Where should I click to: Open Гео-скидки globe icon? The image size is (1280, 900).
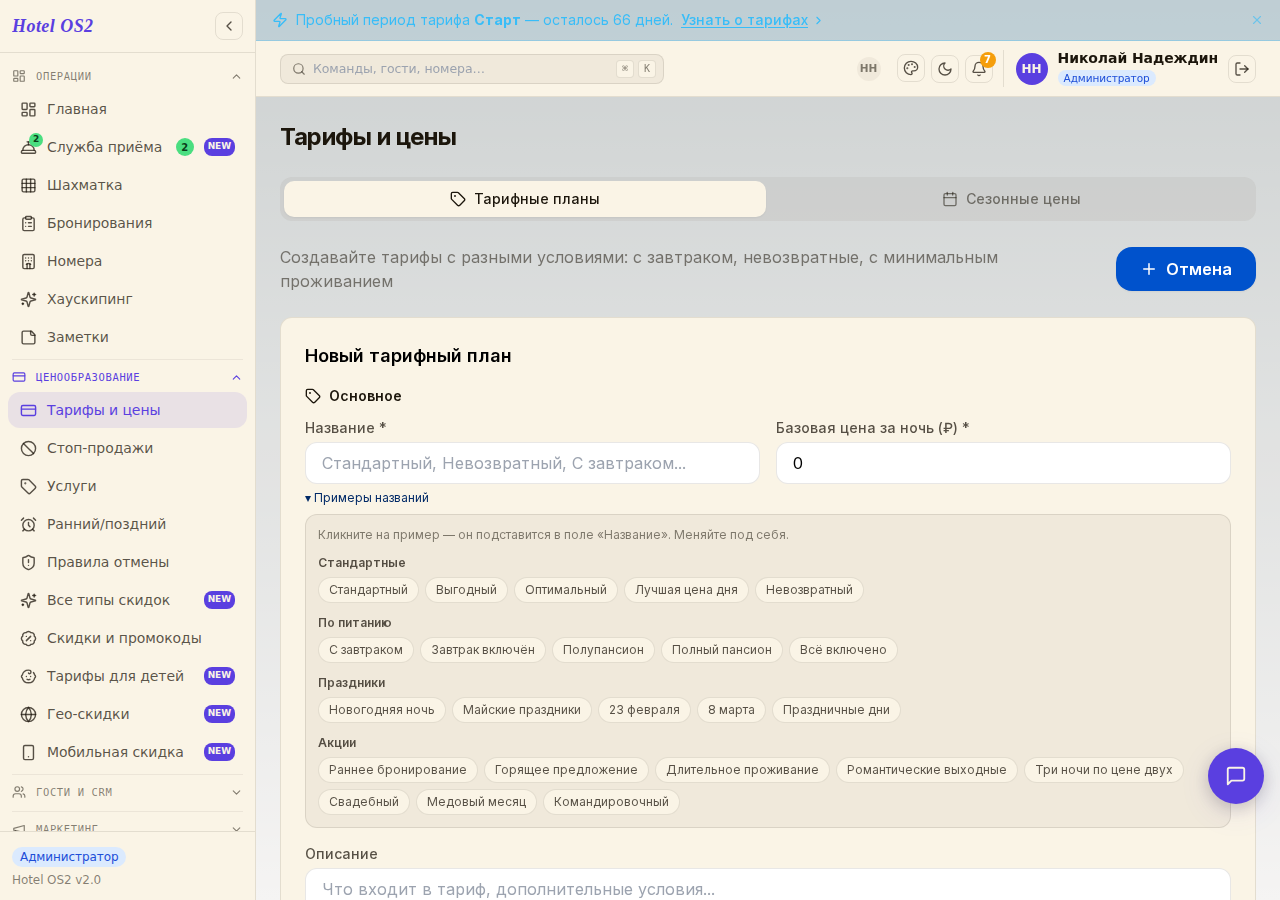tap(28, 714)
